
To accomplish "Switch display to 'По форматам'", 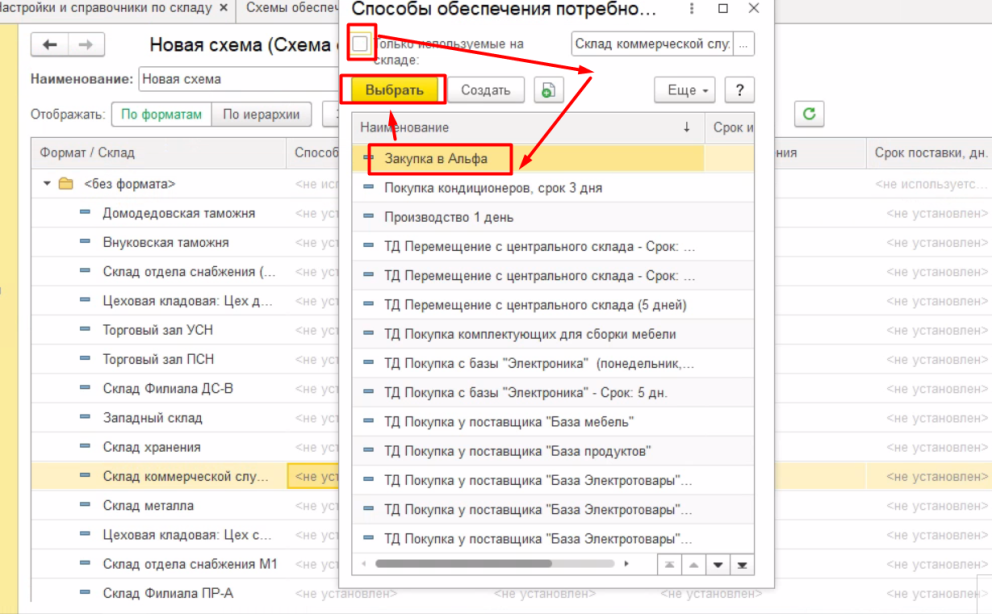I will (161, 114).
